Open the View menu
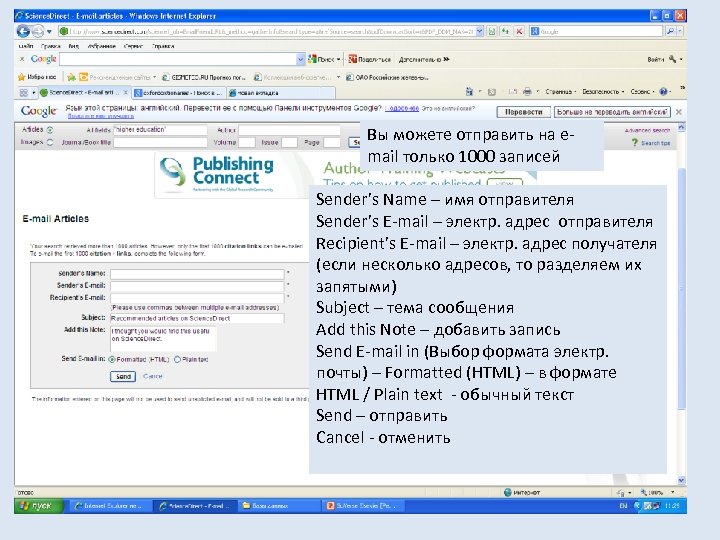Screen dimensions: 720x540 coord(73,46)
